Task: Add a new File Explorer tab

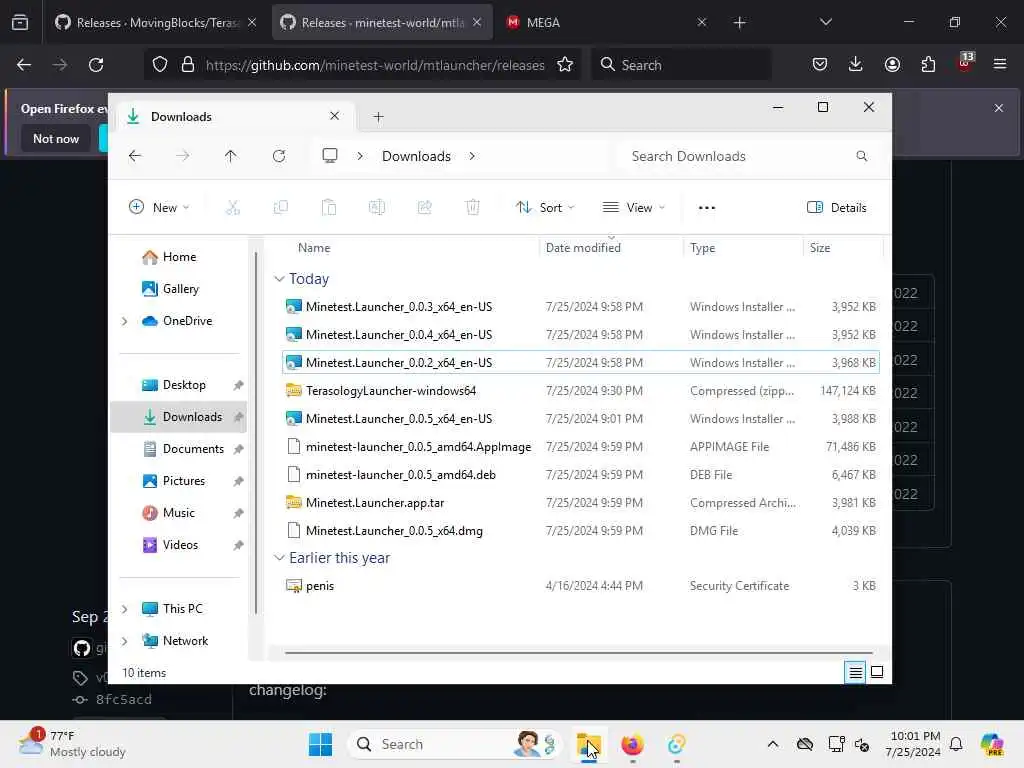Action: click(378, 117)
